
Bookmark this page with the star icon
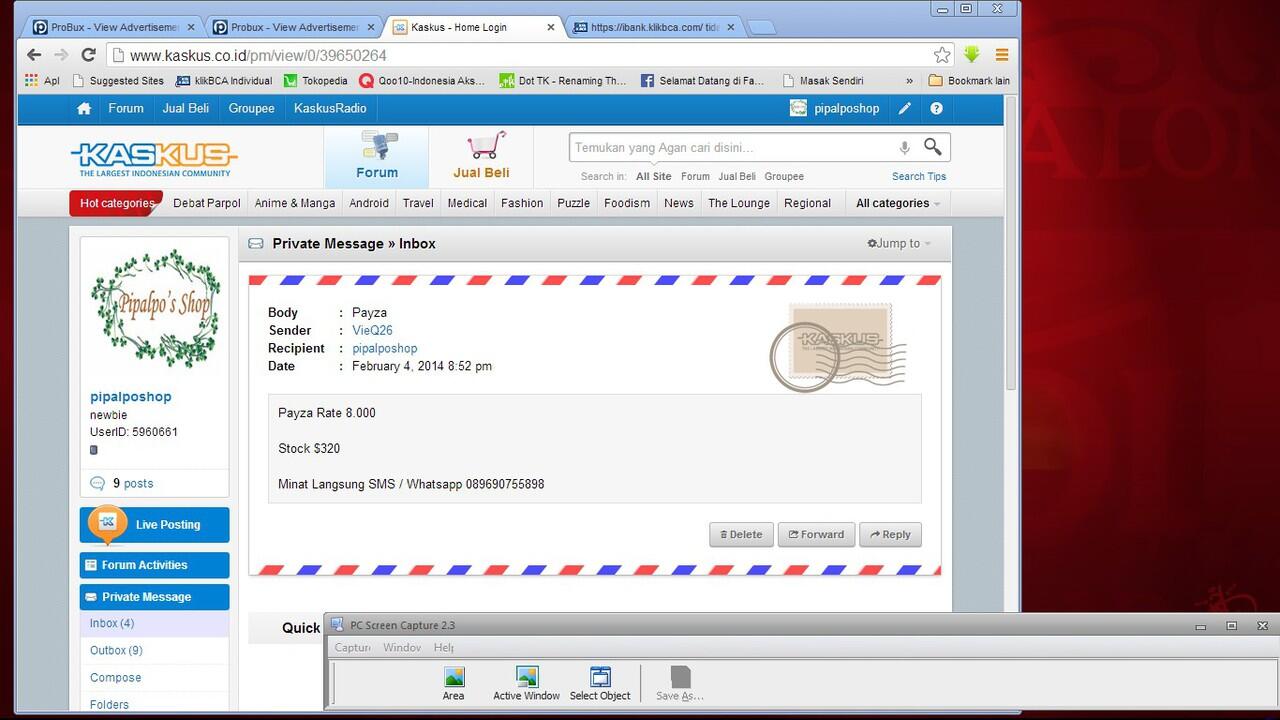point(942,55)
